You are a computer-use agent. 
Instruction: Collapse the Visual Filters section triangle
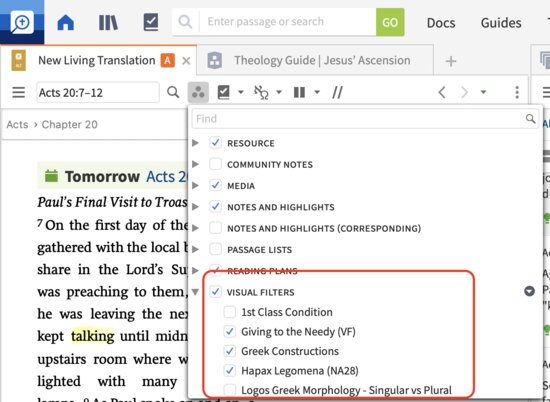[195, 292]
